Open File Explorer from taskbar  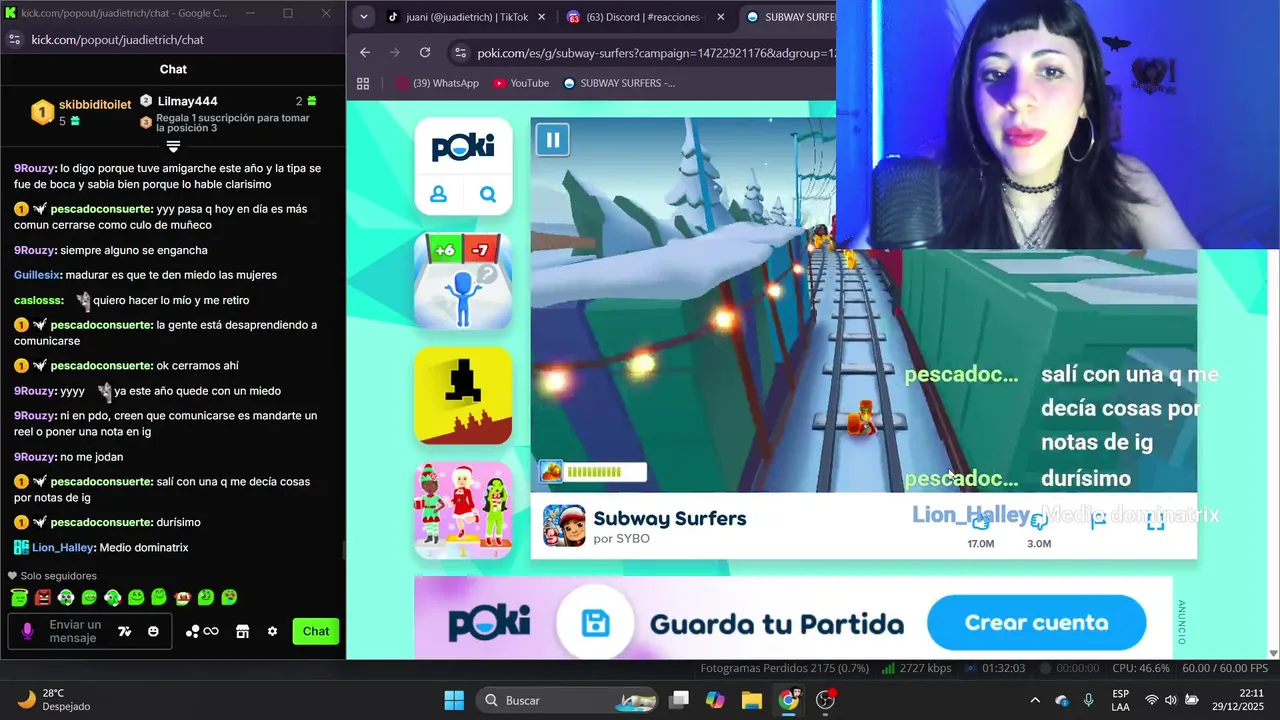tap(752, 700)
